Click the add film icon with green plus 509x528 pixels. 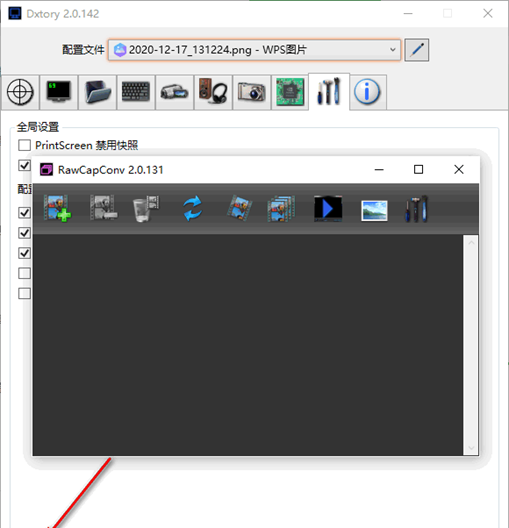(58, 209)
